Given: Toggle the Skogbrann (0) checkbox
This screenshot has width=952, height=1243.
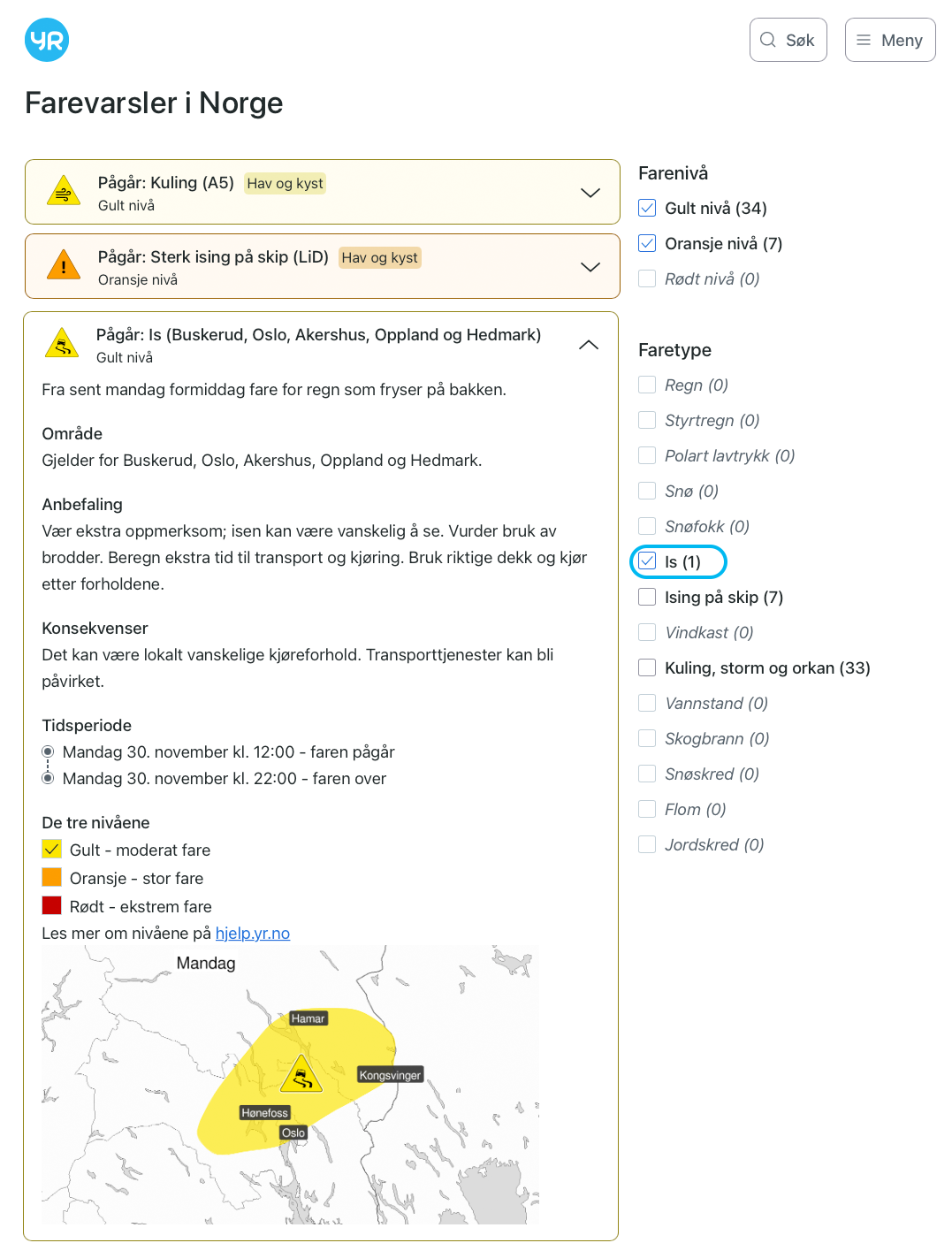Looking at the screenshot, I should (x=647, y=738).
